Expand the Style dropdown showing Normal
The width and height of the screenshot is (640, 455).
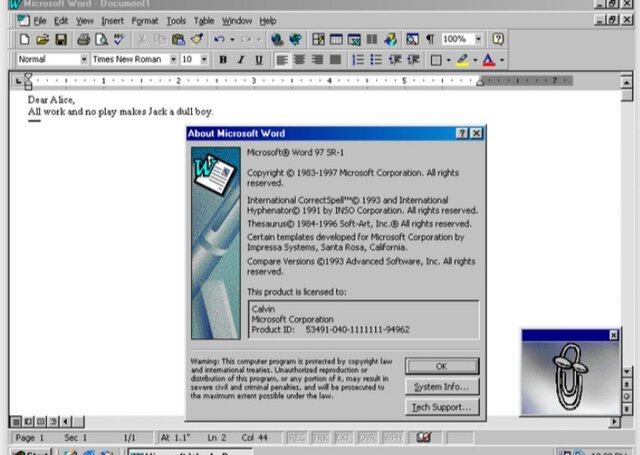pos(84,60)
